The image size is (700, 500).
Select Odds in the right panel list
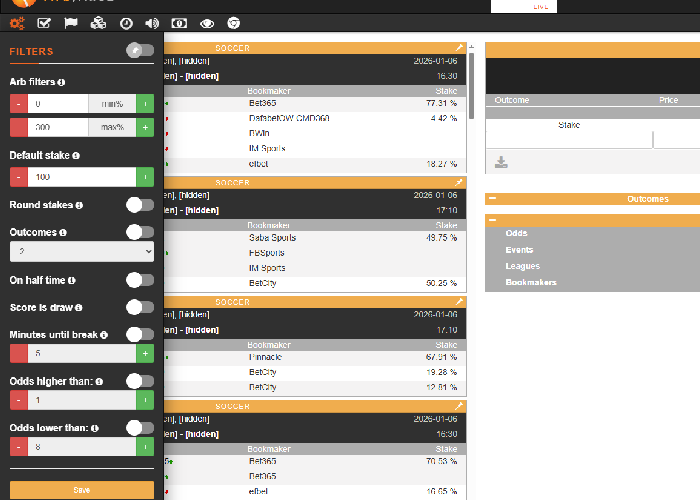pos(517,233)
